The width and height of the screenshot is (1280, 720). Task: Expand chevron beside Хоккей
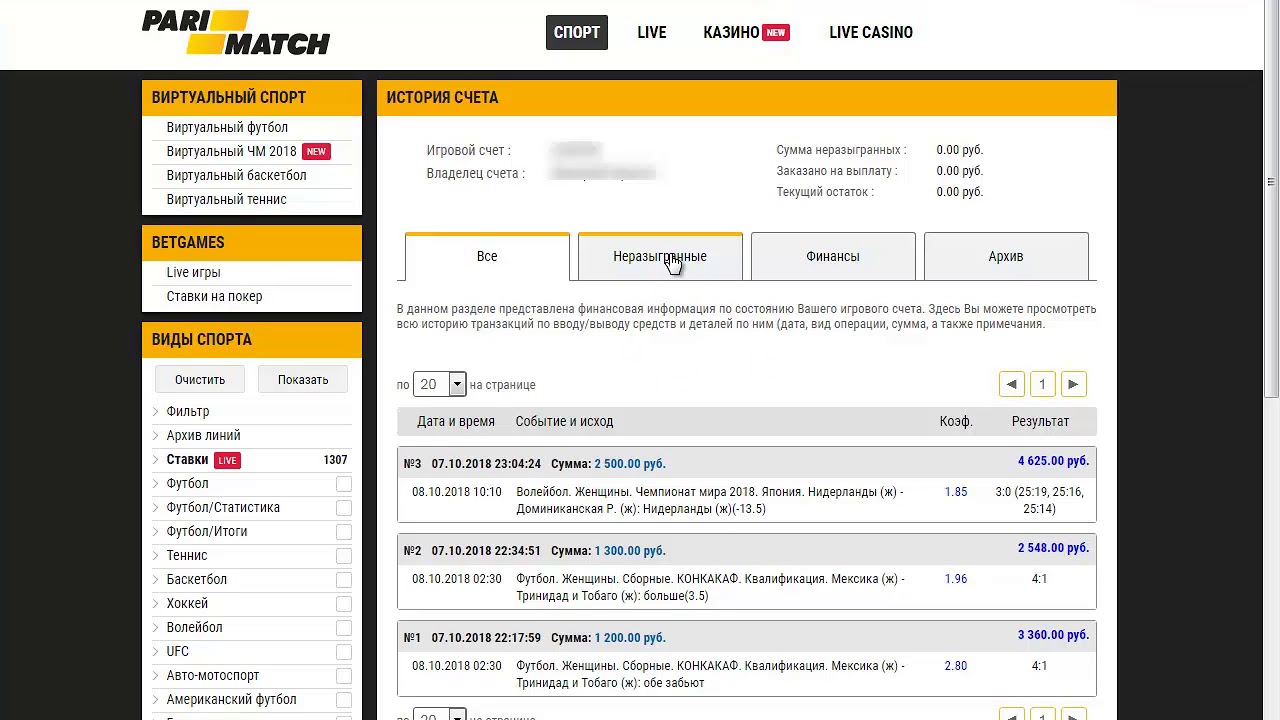pyautogui.click(x=156, y=603)
